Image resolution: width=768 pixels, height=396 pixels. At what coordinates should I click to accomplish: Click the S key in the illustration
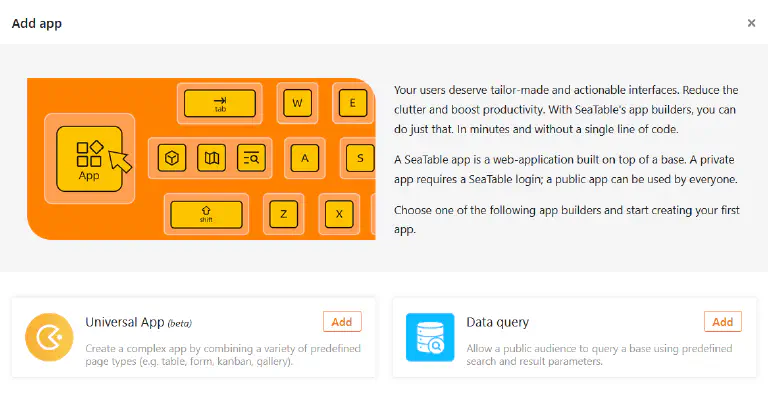[360, 158]
